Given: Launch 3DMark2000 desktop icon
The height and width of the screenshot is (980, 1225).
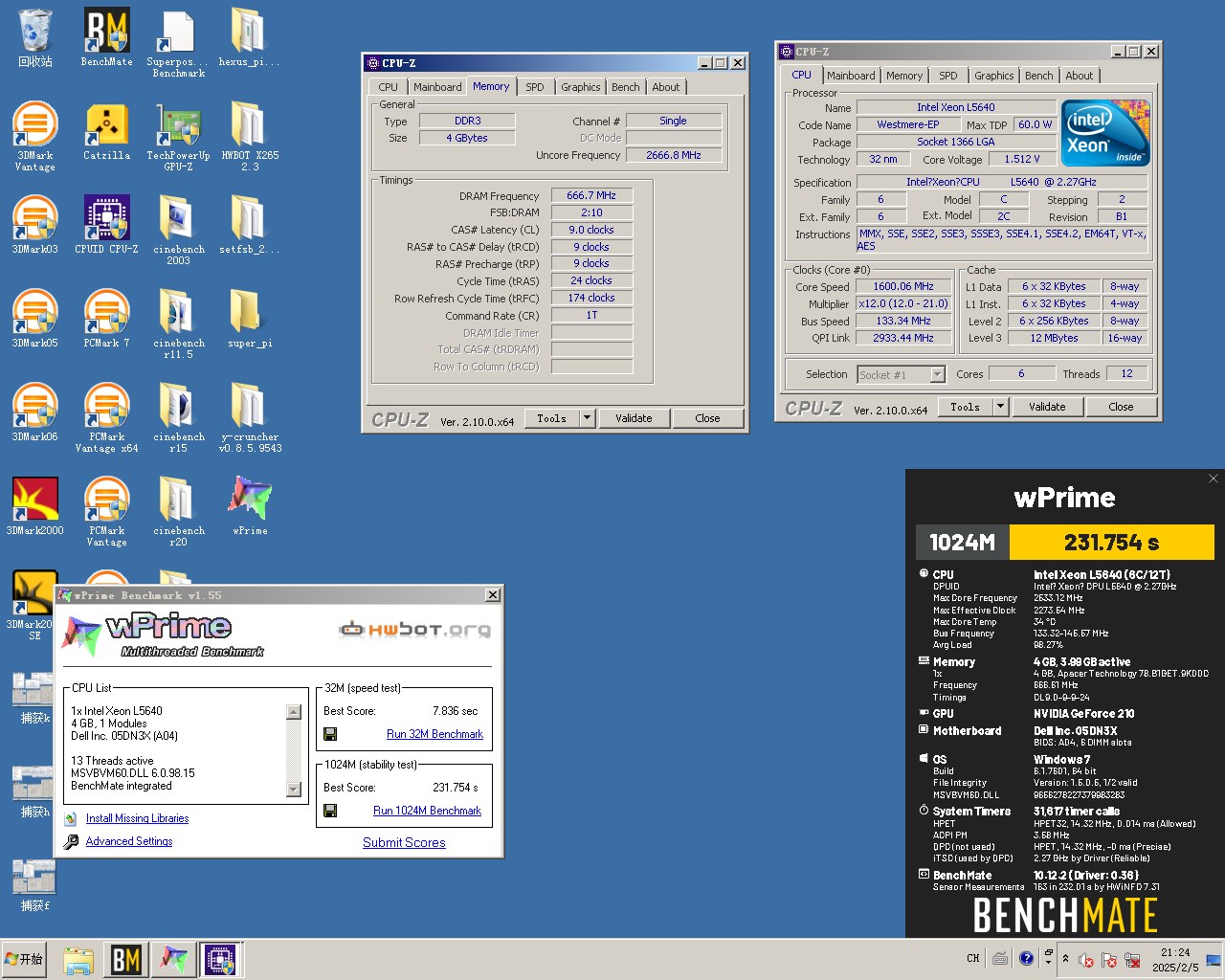Looking at the screenshot, I should pyautogui.click(x=35, y=507).
